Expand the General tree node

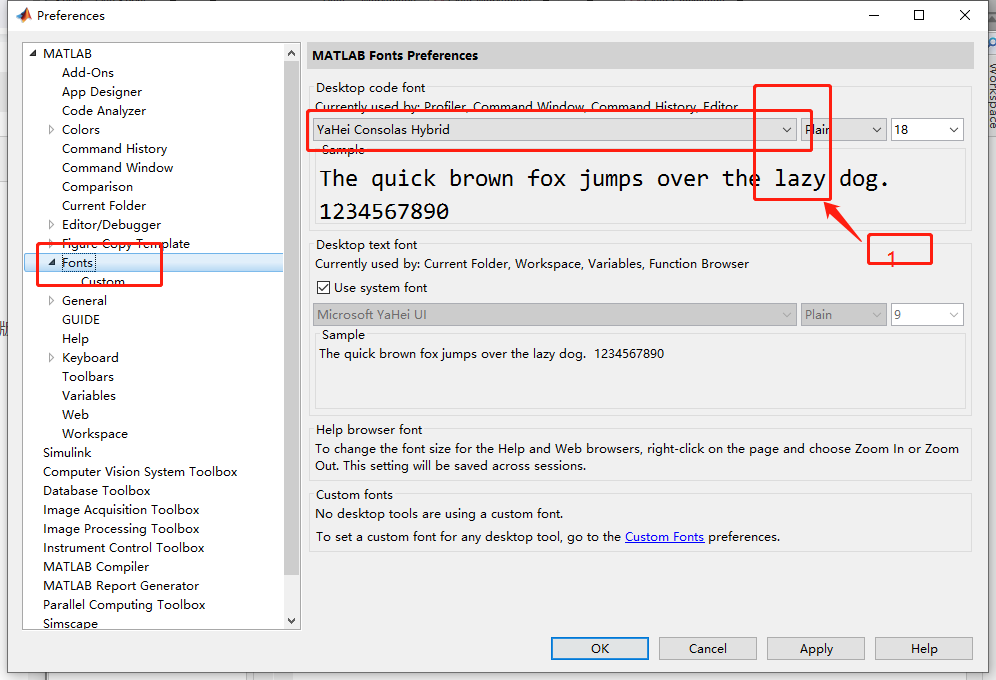51,301
